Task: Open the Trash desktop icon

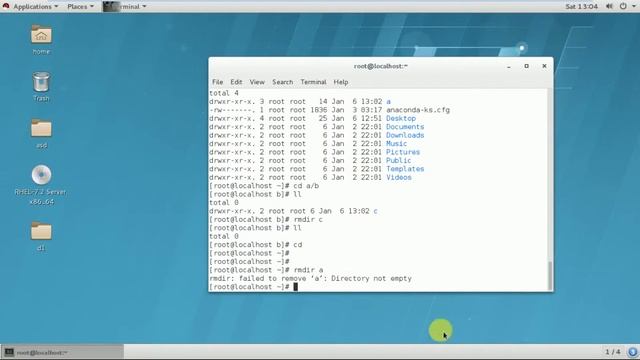Action: (41, 82)
